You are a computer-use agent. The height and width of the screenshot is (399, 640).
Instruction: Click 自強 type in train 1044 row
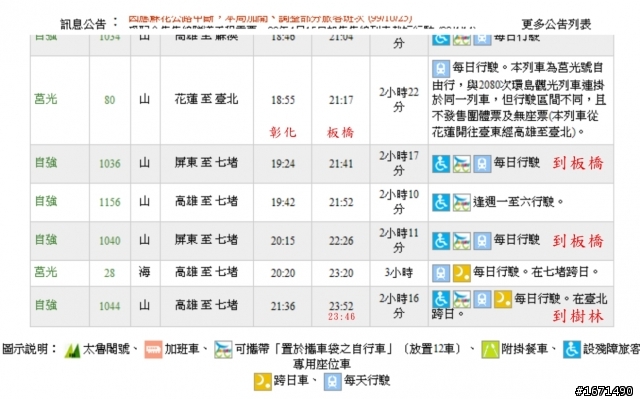[46, 305]
